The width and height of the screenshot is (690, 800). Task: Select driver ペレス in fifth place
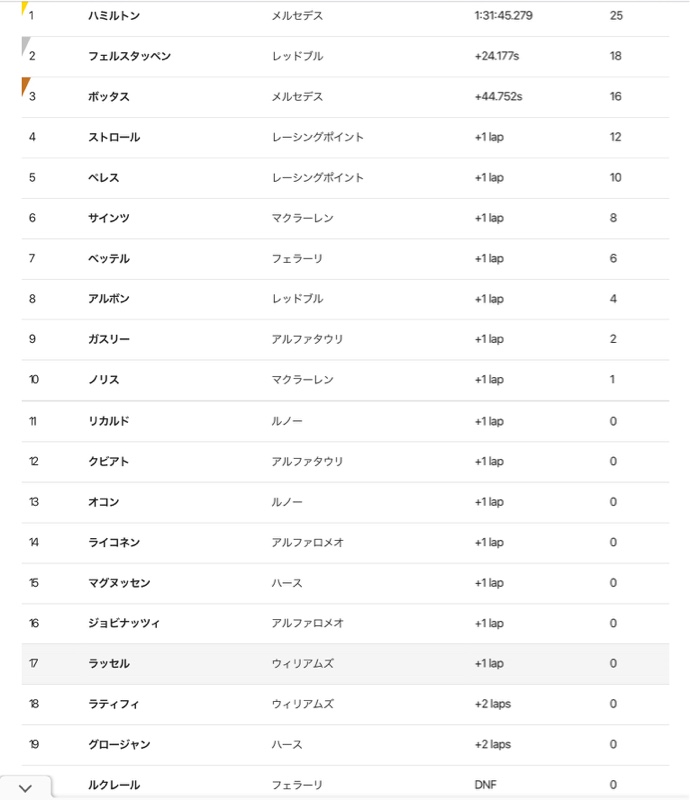point(104,178)
